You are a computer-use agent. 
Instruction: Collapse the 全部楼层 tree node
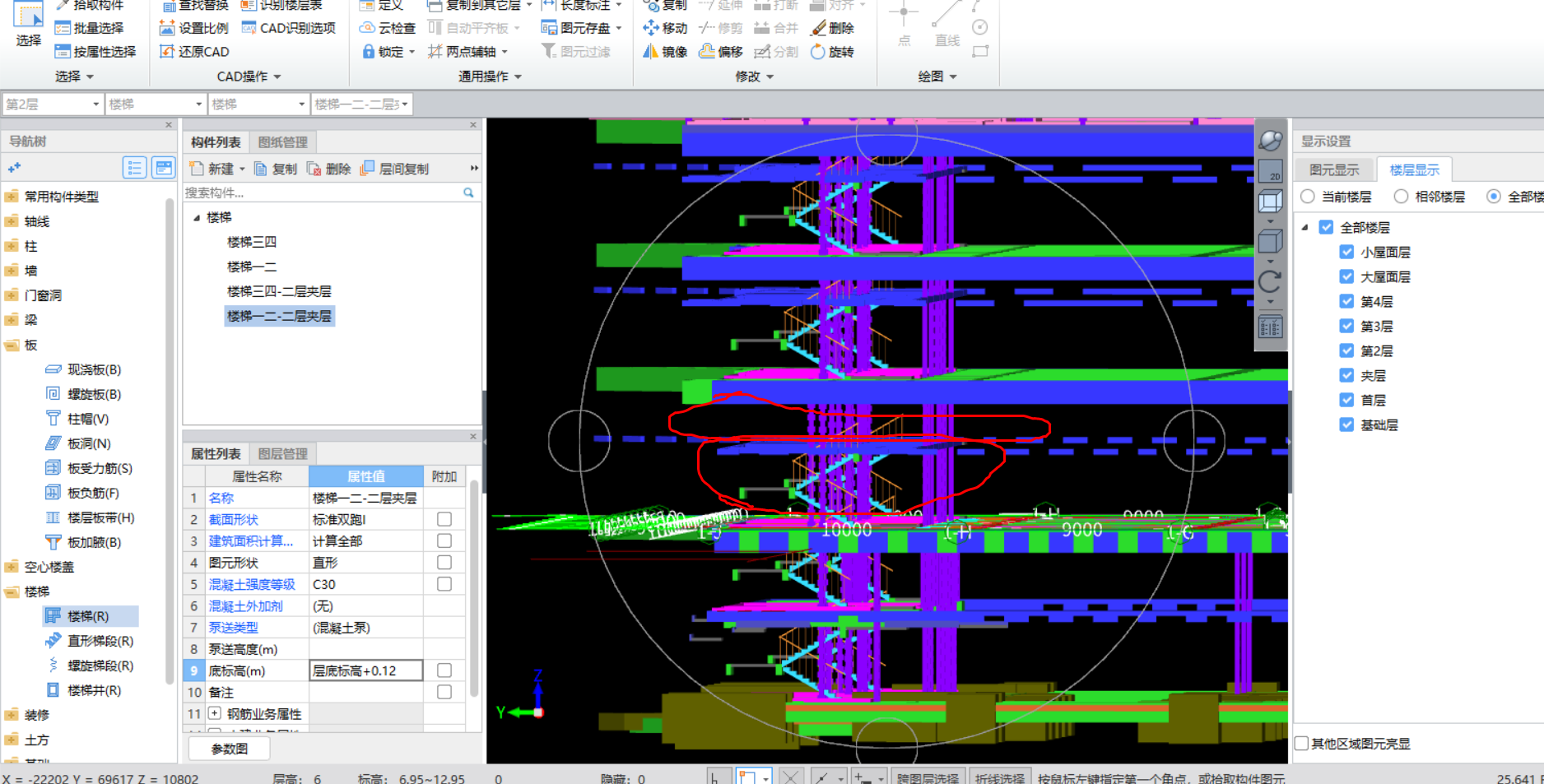coord(1304,227)
